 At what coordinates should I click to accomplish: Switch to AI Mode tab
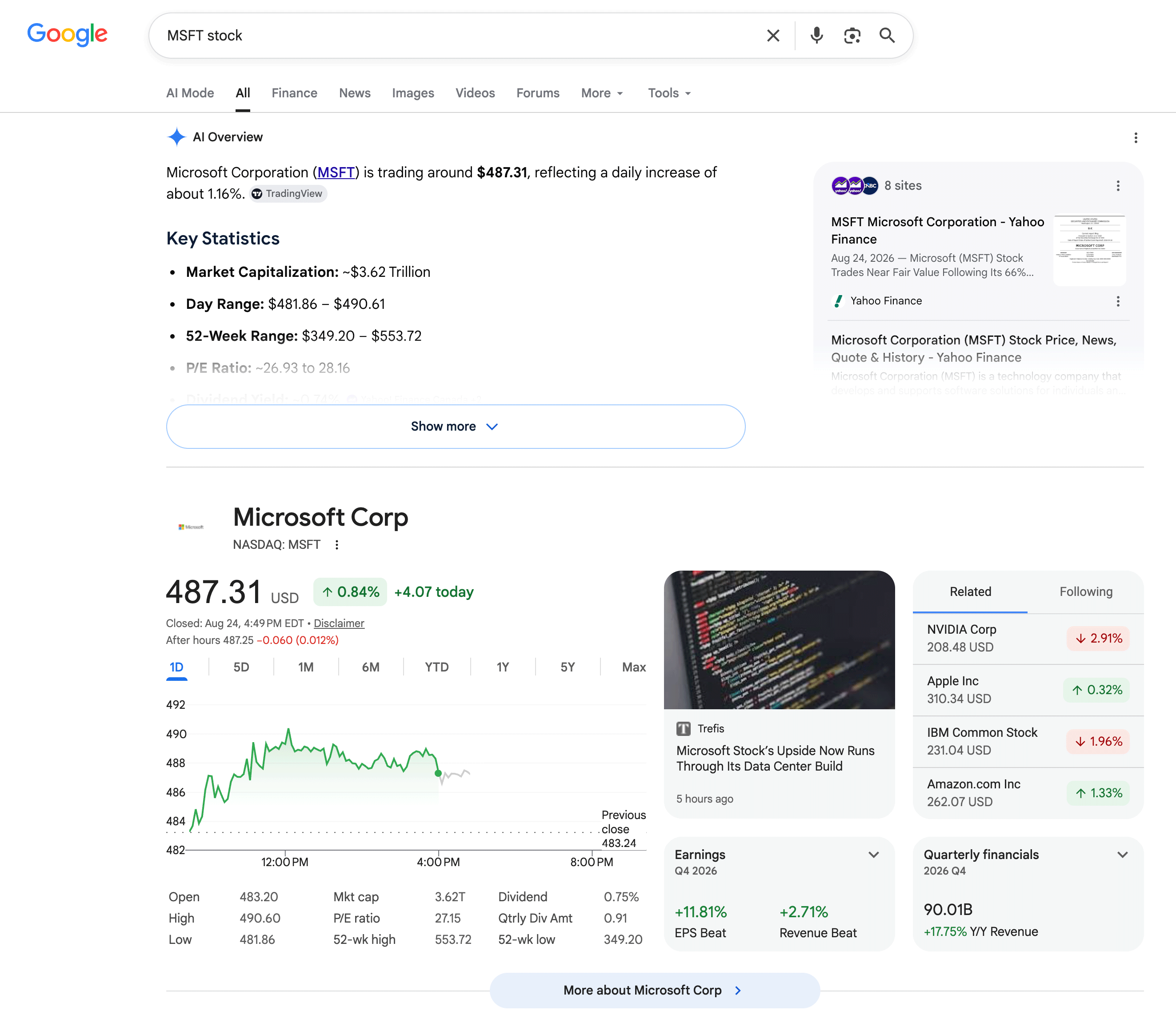tap(190, 93)
